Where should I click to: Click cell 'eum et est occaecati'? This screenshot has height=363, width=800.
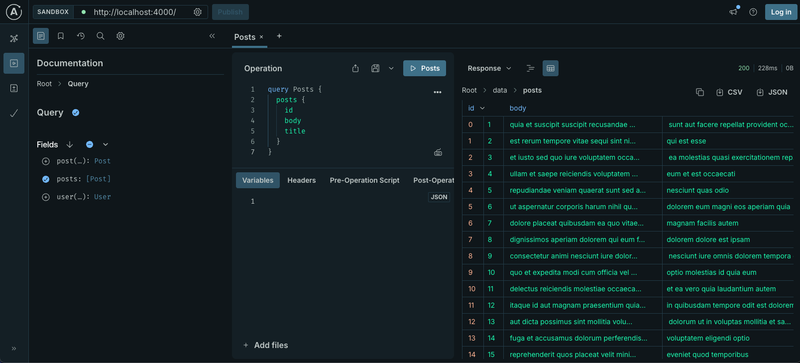click(701, 174)
